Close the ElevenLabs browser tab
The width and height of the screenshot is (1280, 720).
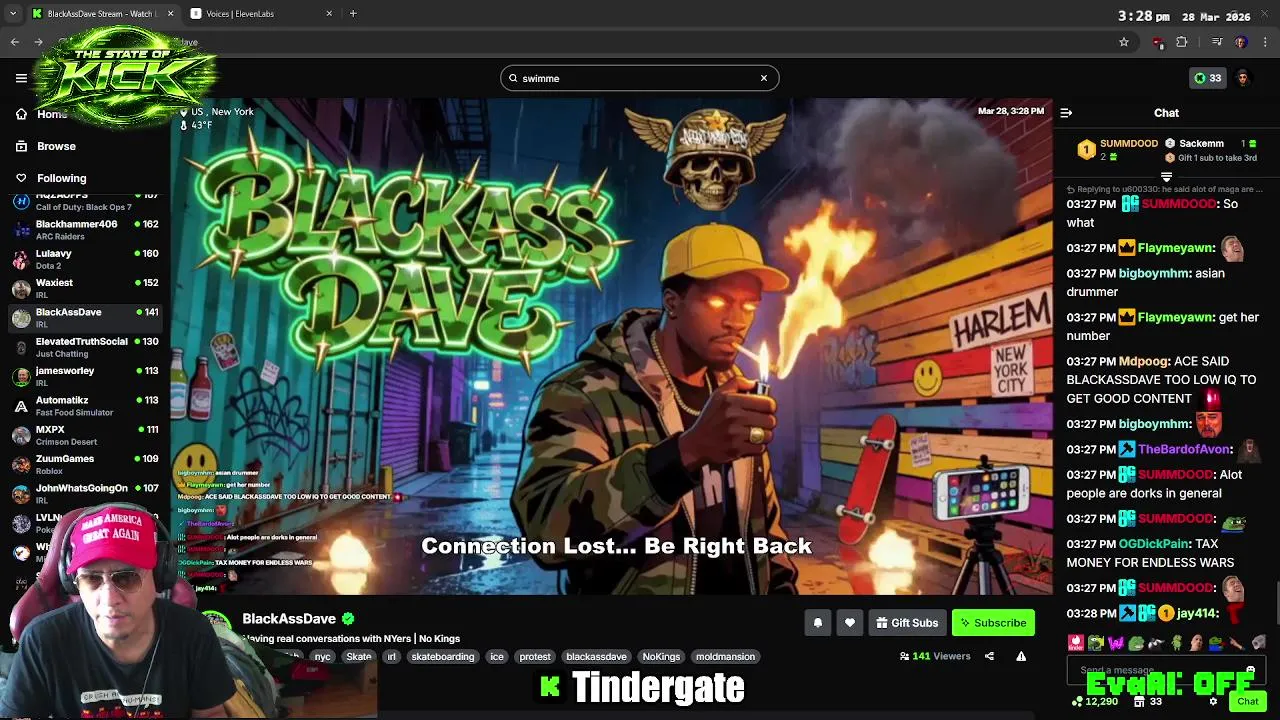pyautogui.click(x=329, y=14)
